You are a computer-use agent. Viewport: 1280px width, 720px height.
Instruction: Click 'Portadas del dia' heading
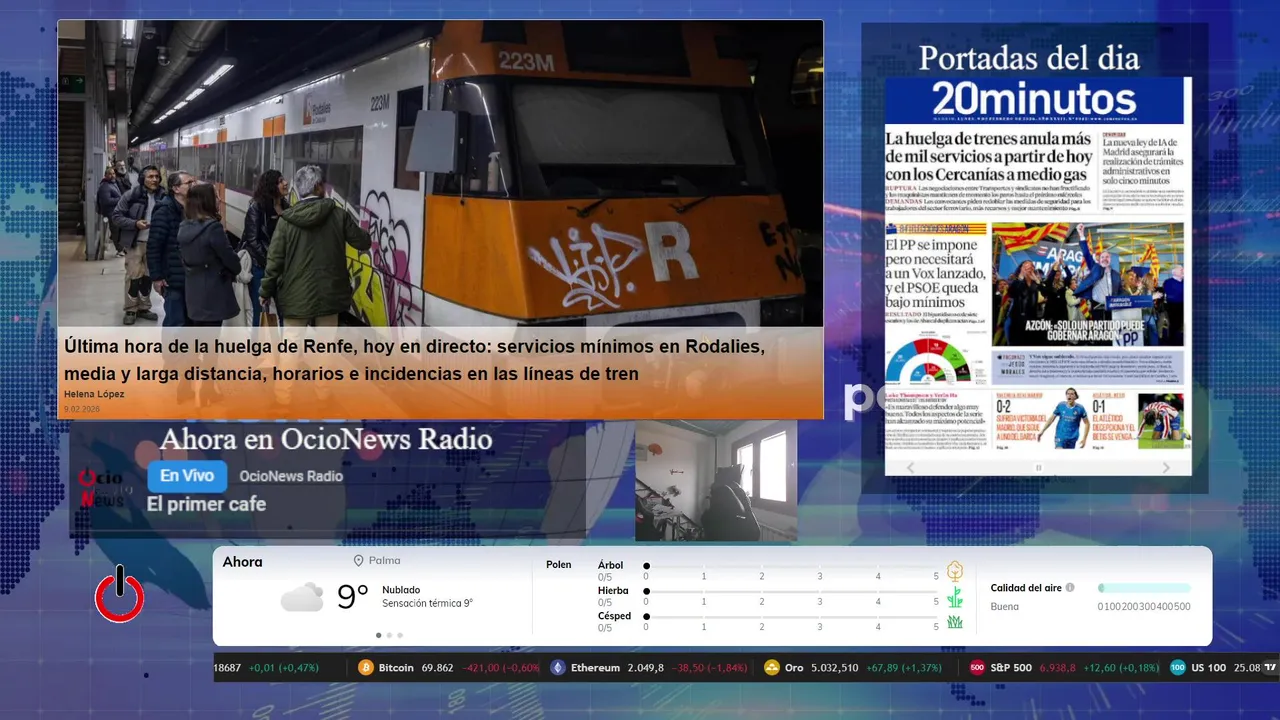pyautogui.click(x=1029, y=58)
